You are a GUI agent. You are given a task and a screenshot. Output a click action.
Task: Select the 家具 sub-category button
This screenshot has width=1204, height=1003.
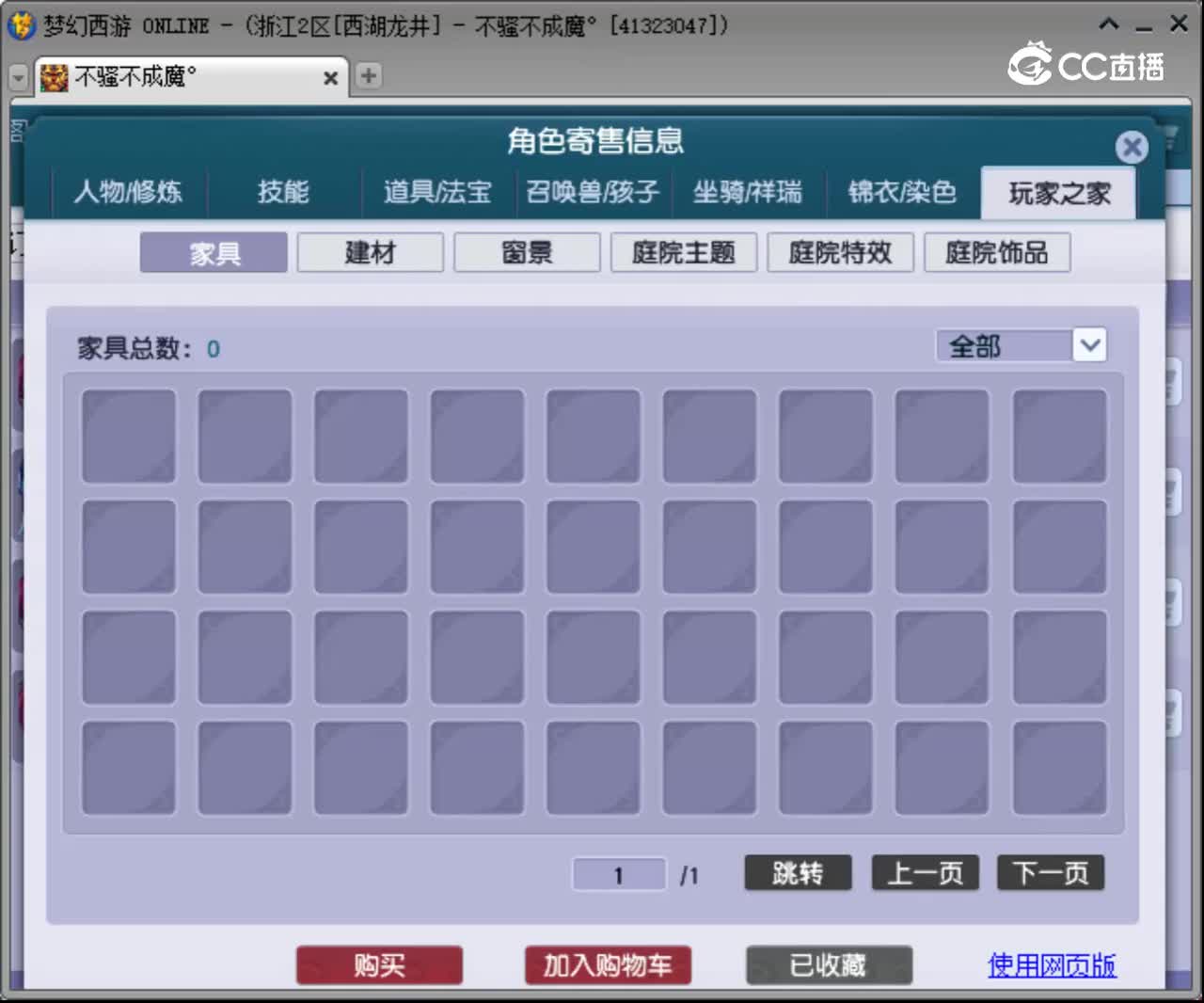pos(214,253)
